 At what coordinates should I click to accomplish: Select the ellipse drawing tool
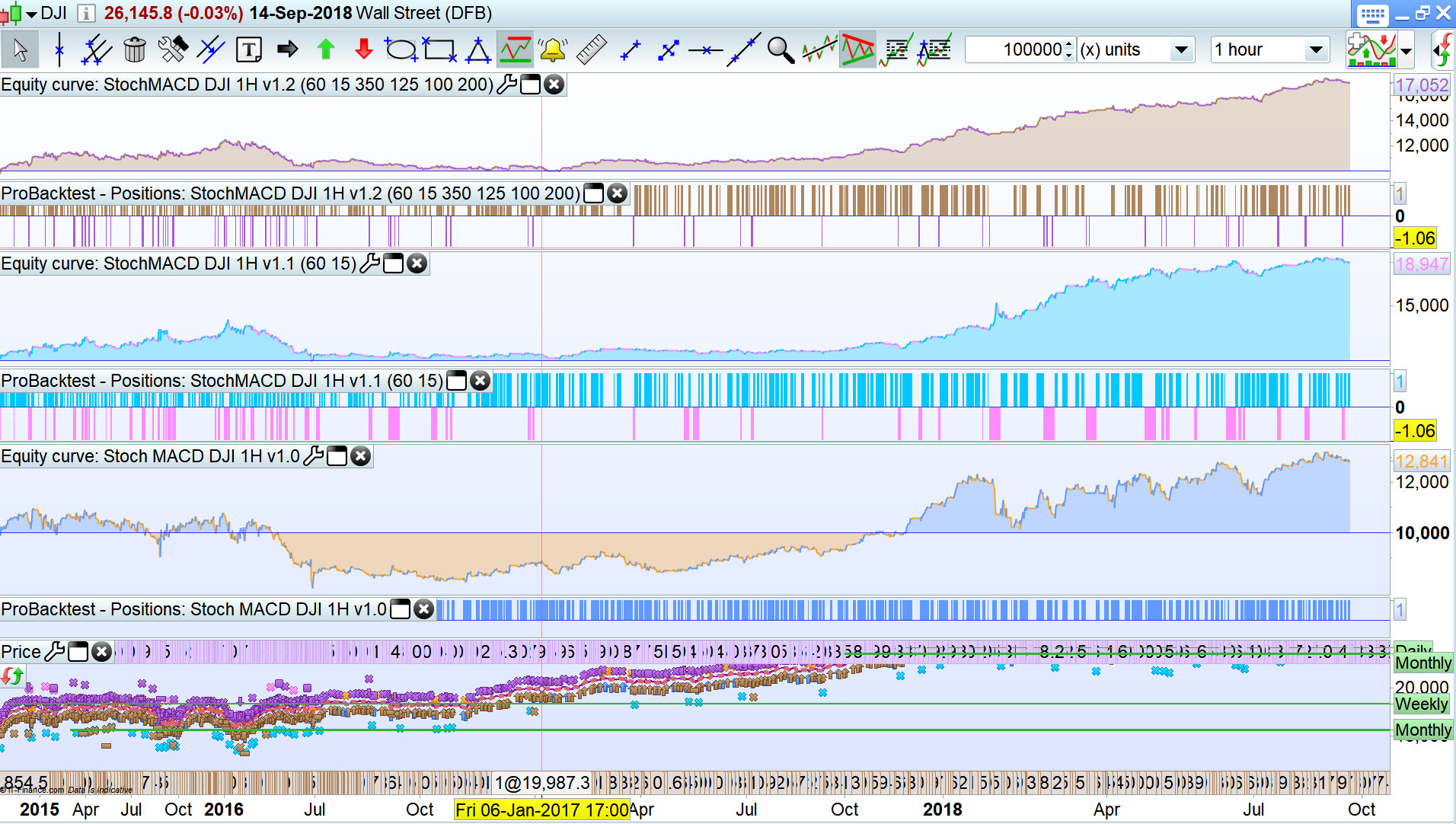pos(401,50)
